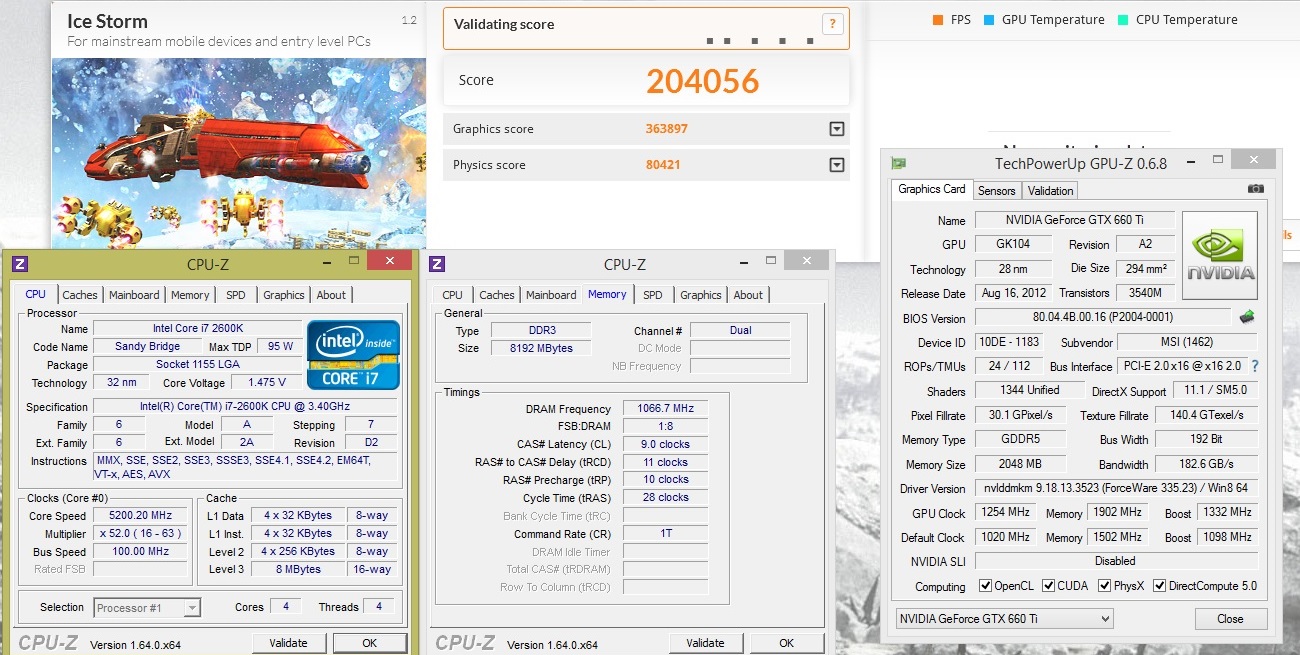The image size is (1300, 655).
Task: Click the GPU-Z title bar app icon
Action: [x=899, y=163]
